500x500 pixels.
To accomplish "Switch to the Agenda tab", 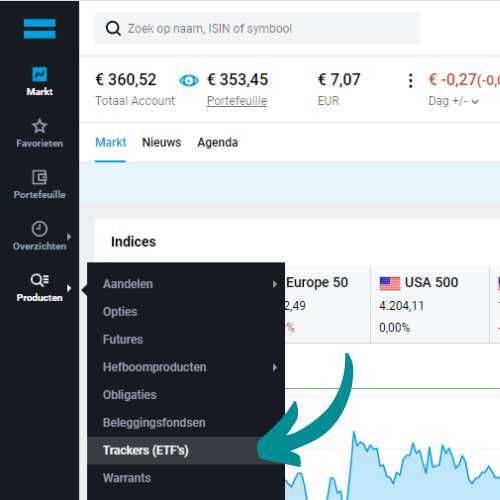I will (x=218, y=143).
